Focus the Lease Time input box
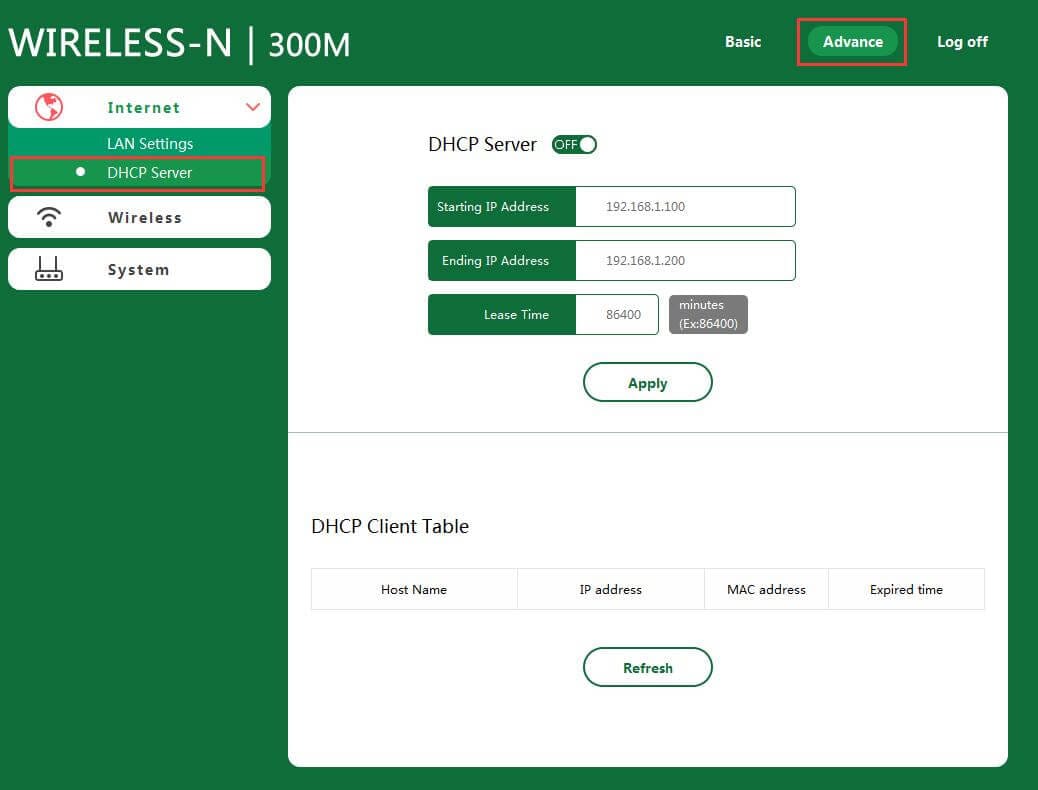This screenshot has width=1038, height=790. click(617, 314)
